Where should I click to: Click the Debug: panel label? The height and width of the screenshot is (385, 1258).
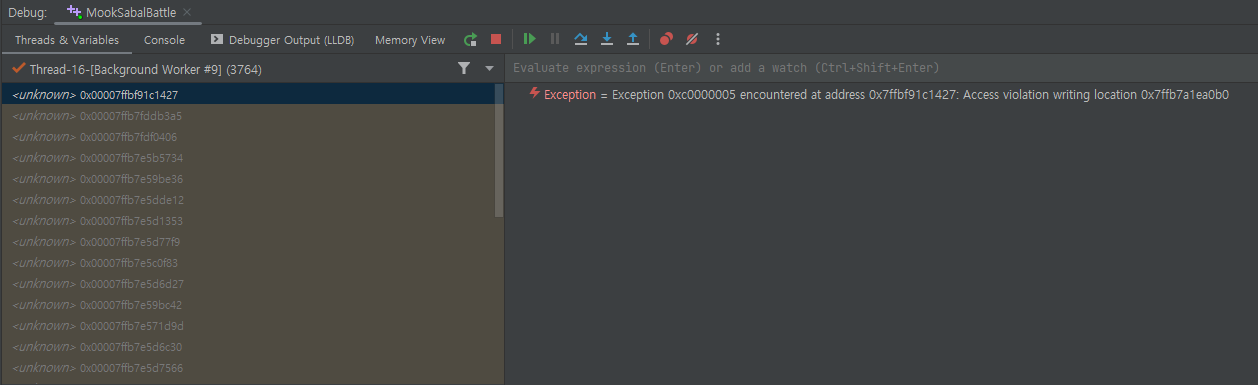[x=28, y=12]
